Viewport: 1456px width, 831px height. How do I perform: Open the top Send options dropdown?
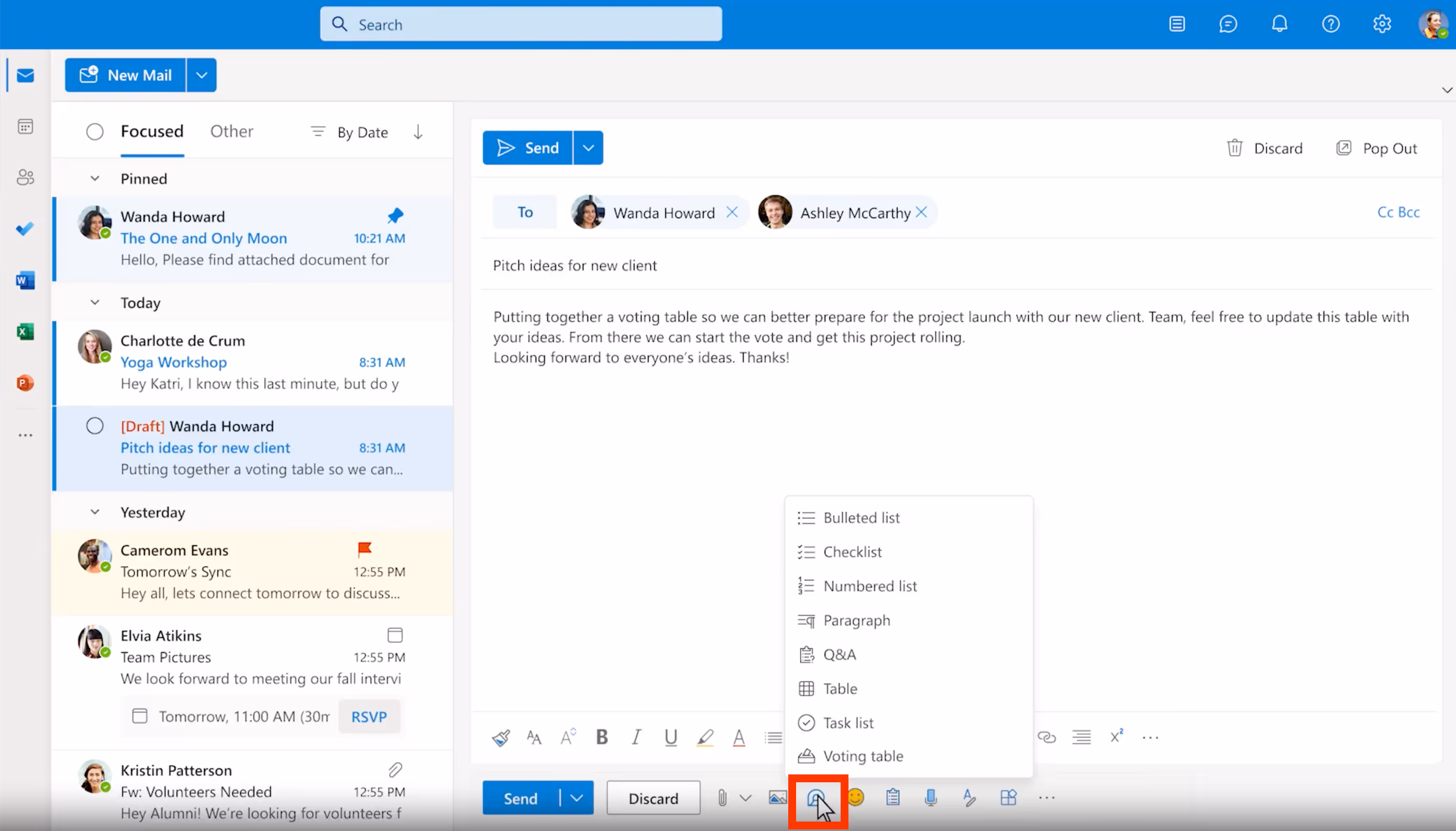tap(588, 148)
